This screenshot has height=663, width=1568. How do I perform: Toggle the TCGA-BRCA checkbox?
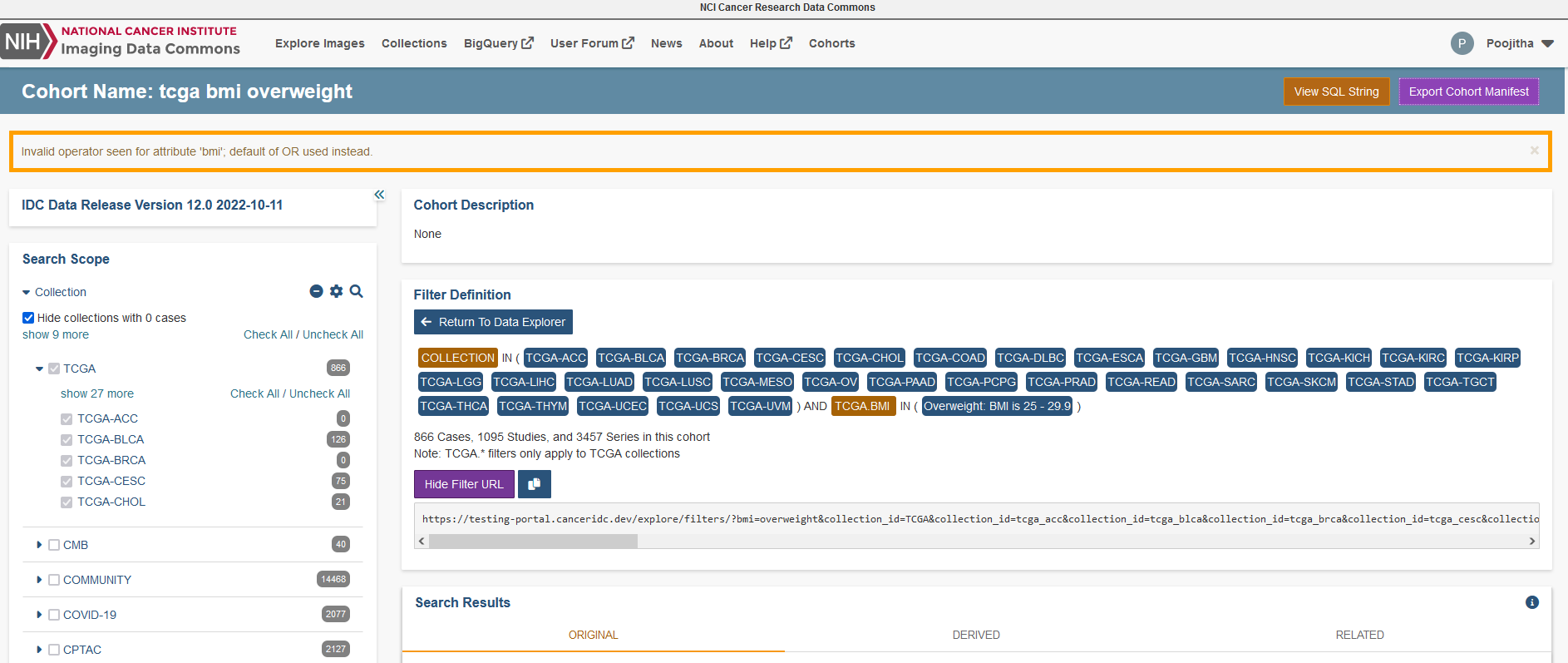pyautogui.click(x=67, y=461)
